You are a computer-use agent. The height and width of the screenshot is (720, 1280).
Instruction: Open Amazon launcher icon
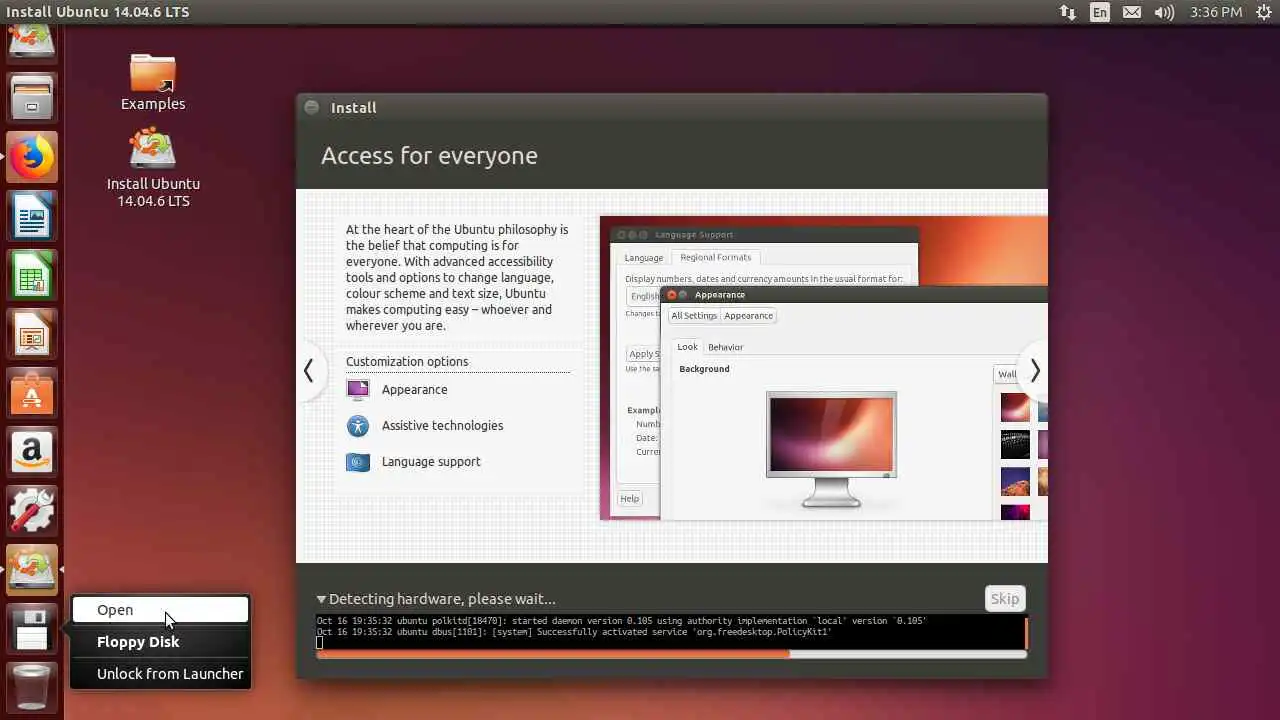tap(32, 452)
